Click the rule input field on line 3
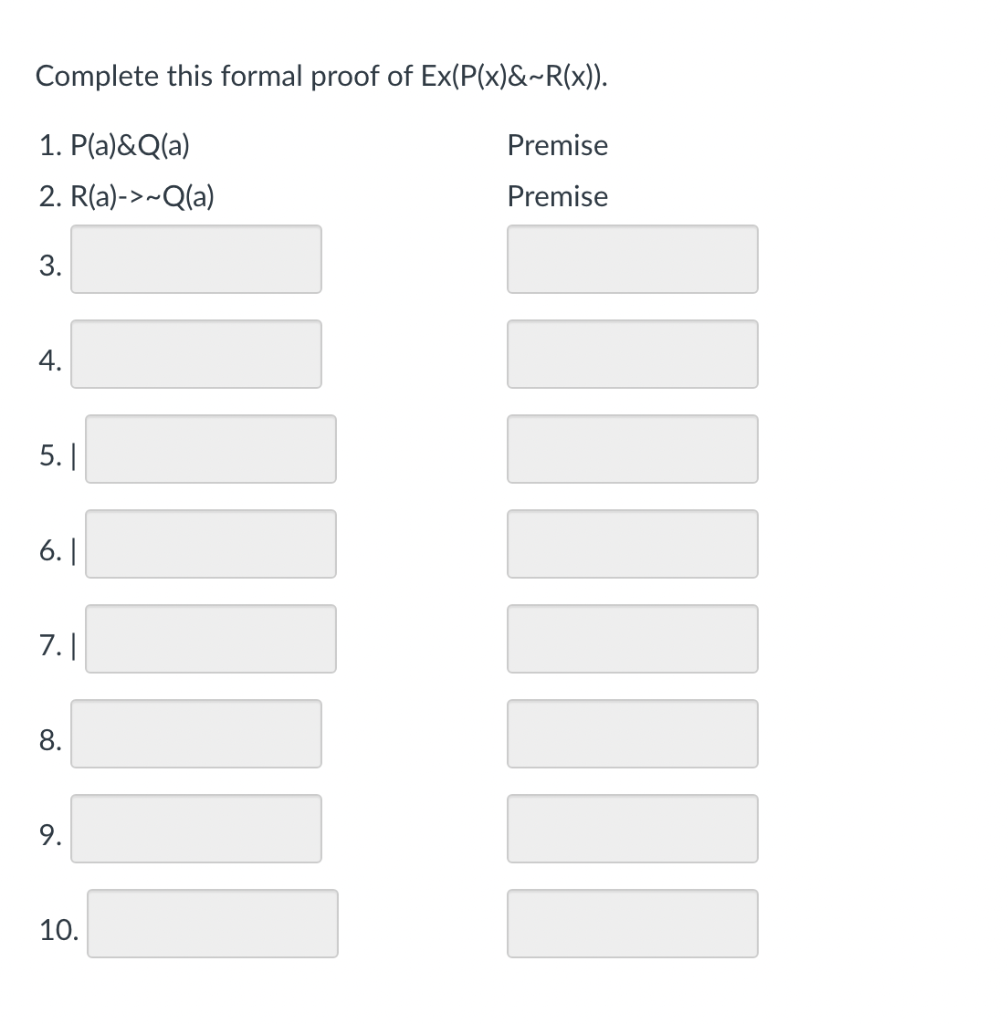The width and height of the screenshot is (1008, 1024). 633,260
